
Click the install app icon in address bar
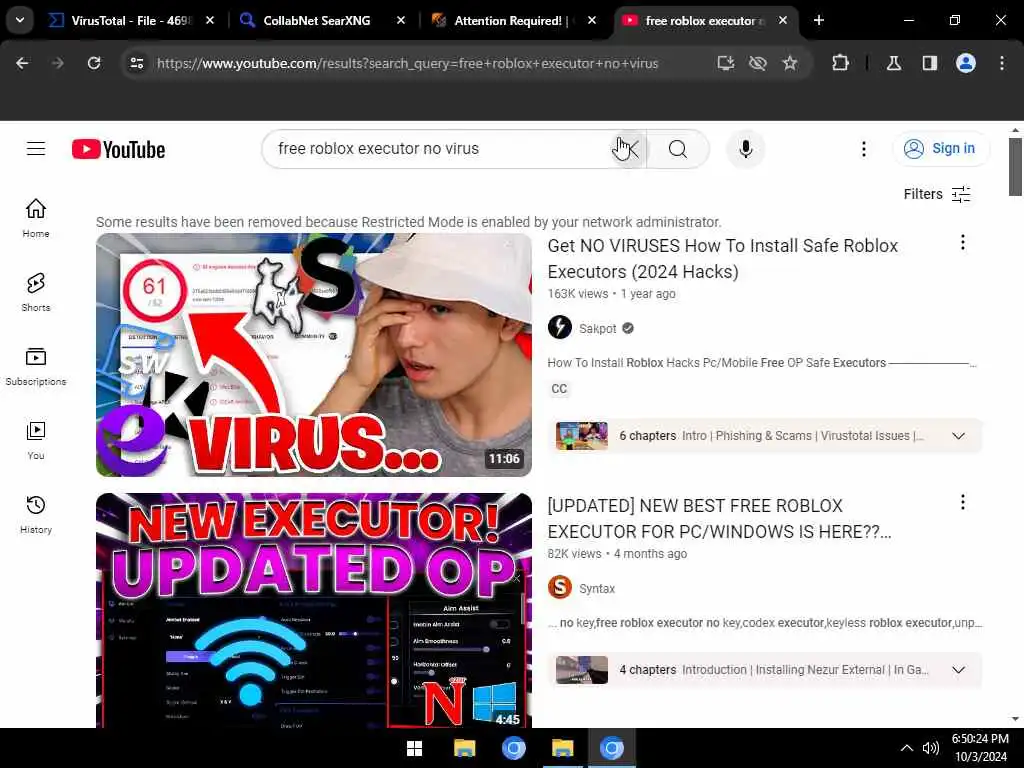(x=726, y=63)
